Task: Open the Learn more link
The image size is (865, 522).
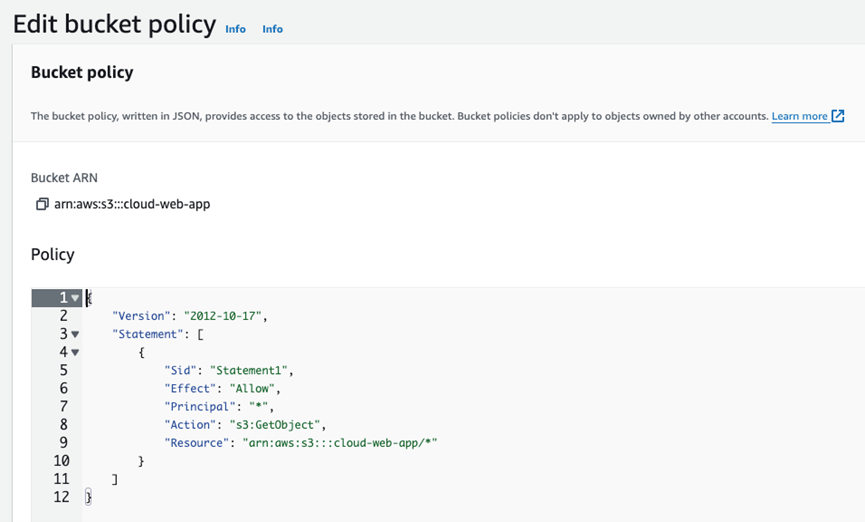Action: coord(799,116)
